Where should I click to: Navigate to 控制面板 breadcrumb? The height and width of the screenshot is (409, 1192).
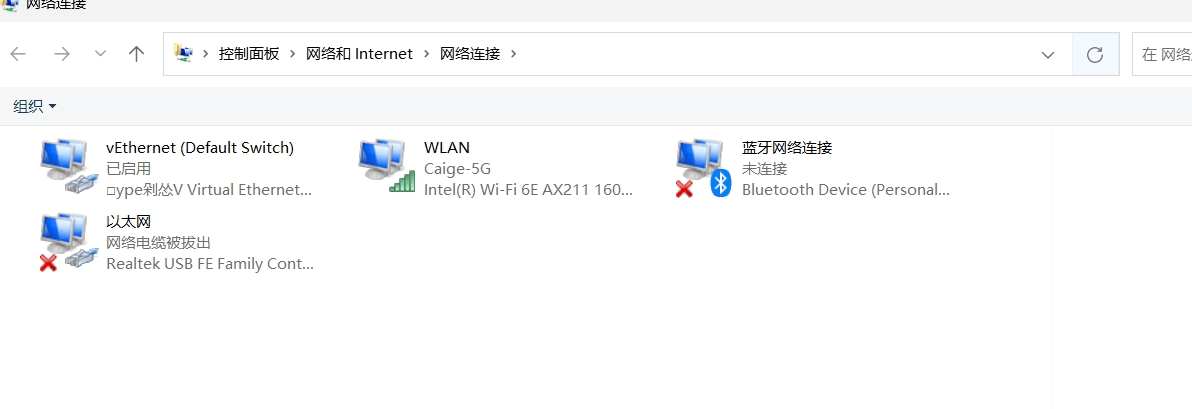(x=249, y=54)
